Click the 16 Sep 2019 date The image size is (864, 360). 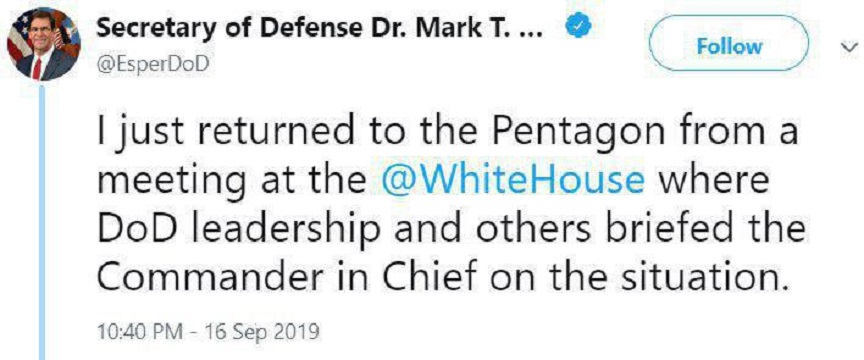tap(262, 332)
